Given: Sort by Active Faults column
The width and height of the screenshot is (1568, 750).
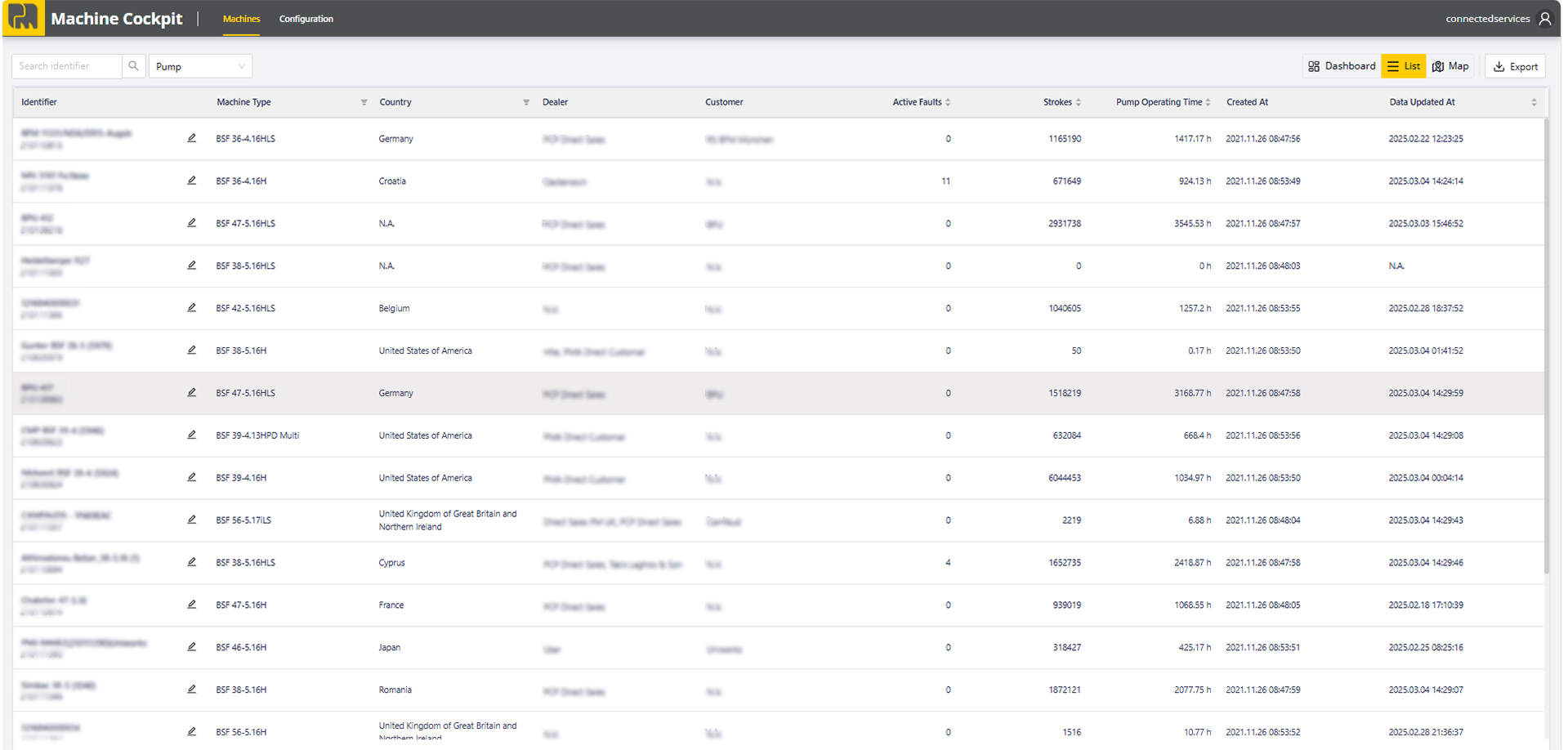Looking at the screenshot, I should tap(948, 102).
